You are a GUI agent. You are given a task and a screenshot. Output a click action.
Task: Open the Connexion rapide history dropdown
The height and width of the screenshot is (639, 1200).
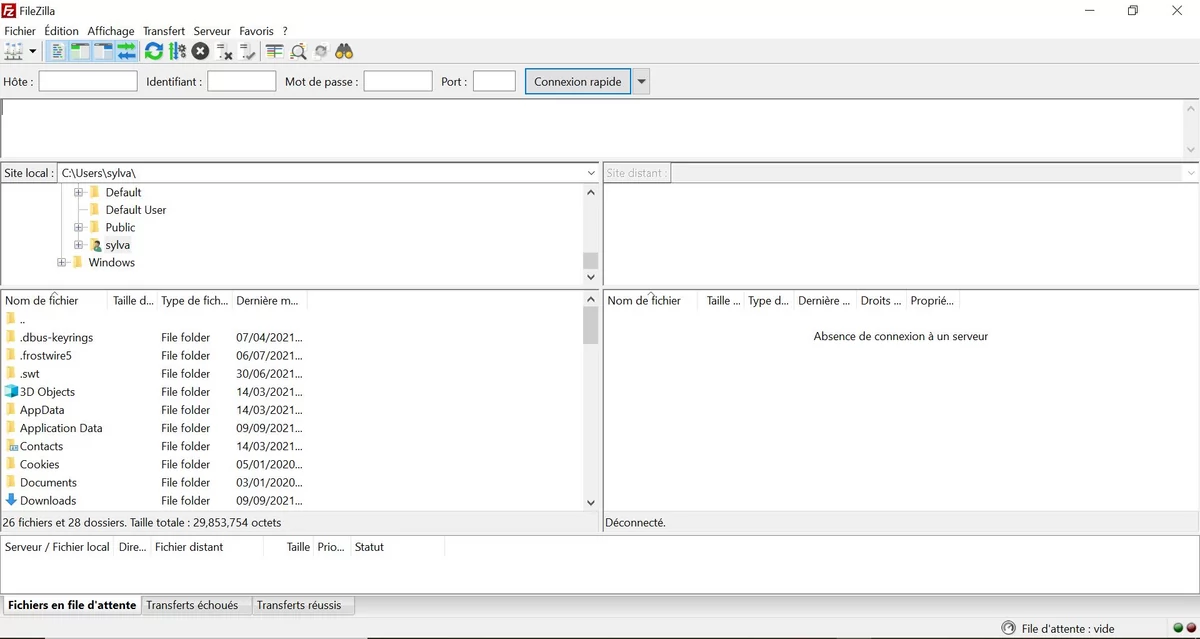pos(641,81)
